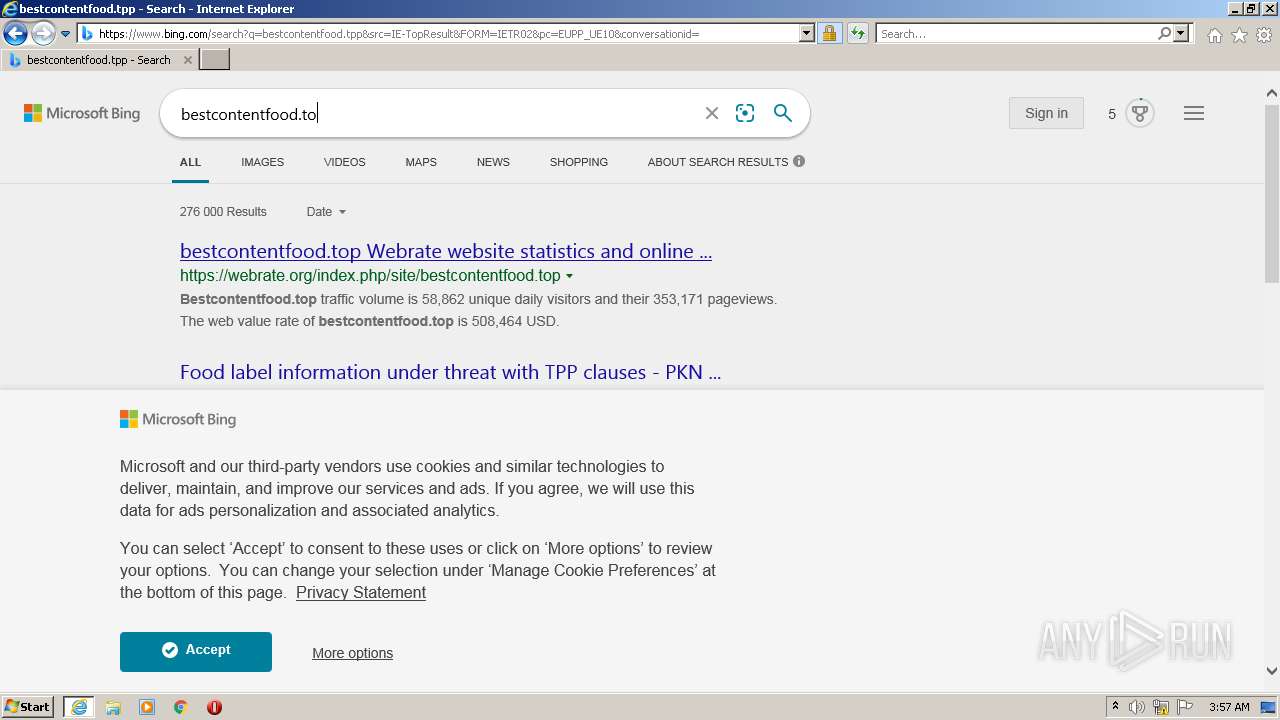Click the info icon beside About Search Results
Image resolution: width=1280 pixels, height=720 pixels.
[799, 161]
